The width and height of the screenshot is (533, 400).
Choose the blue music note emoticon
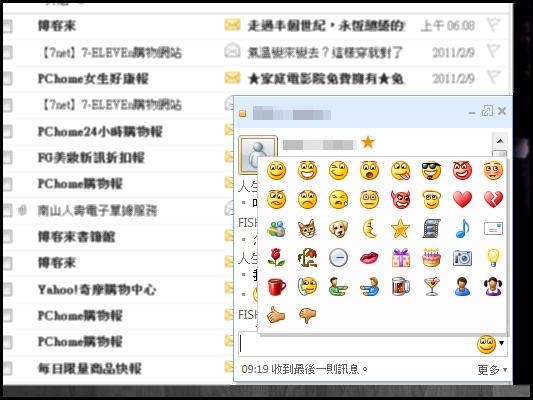(x=462, y=228)
